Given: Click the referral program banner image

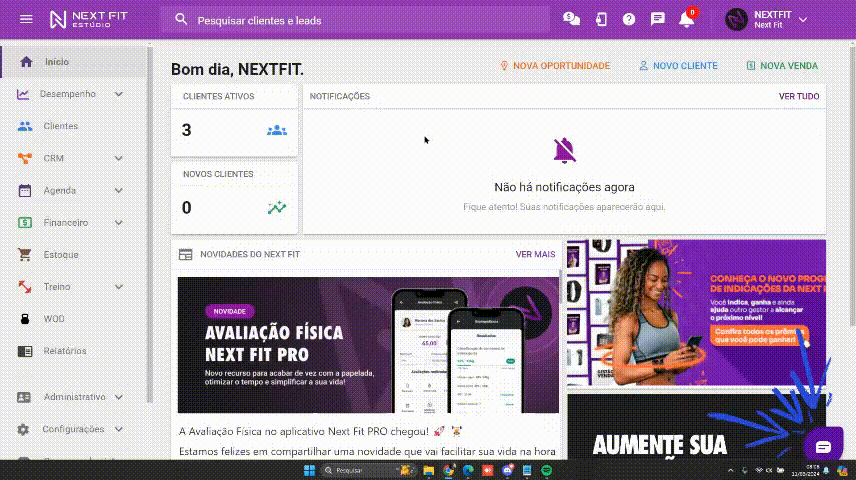Looking at the screenshot, I should 696,313.
